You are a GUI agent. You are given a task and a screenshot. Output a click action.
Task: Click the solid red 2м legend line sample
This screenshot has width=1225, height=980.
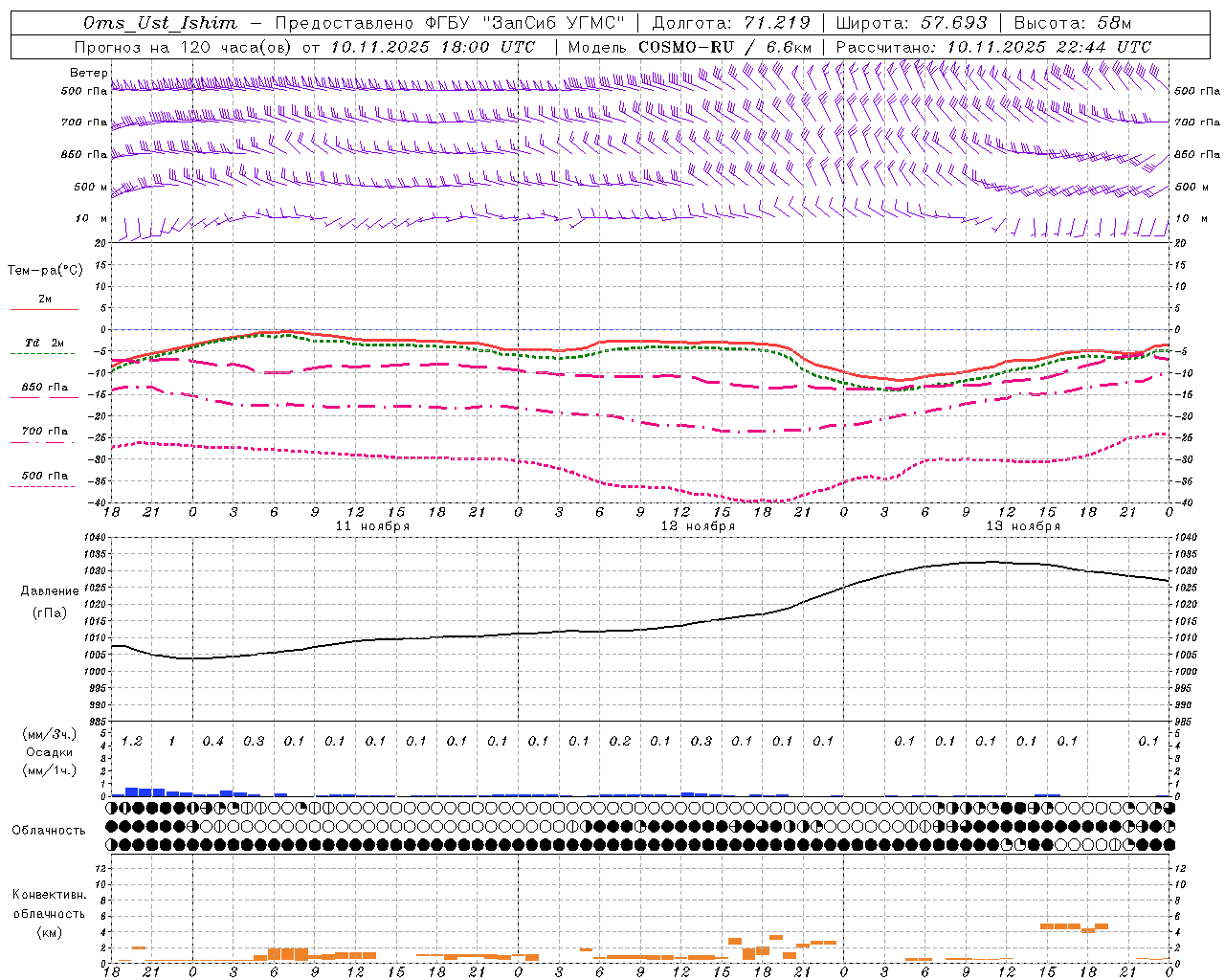[x=44, y=310]
